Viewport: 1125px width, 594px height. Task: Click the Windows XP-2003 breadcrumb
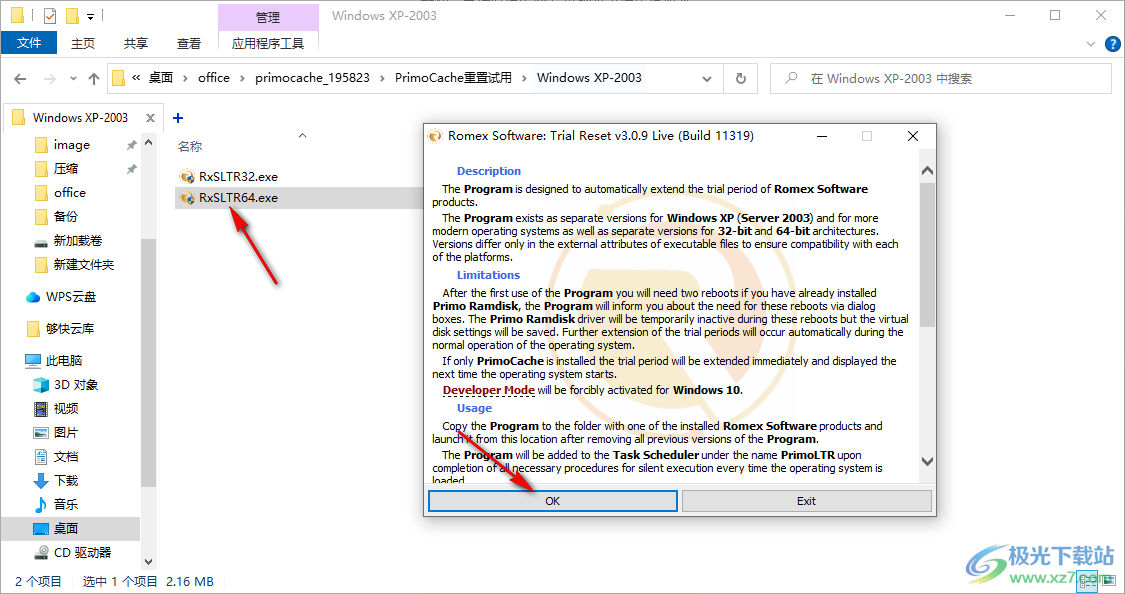coord(589,77)
